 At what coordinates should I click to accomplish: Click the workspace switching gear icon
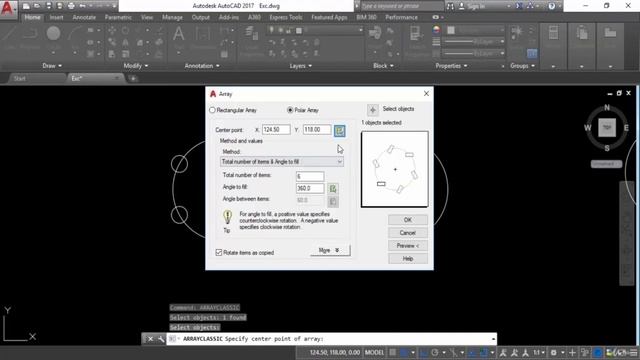[554, 352]
